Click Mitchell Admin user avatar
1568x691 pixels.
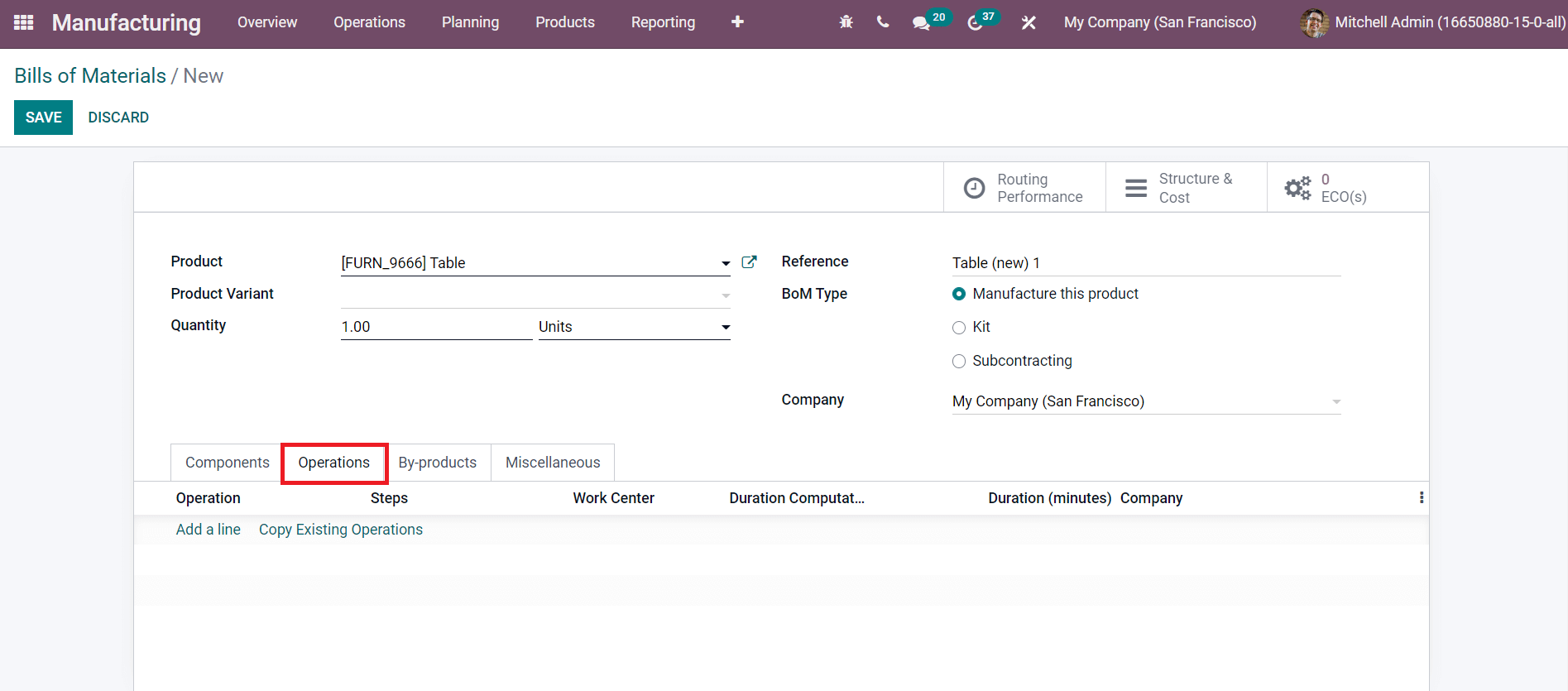point(1314,23)
